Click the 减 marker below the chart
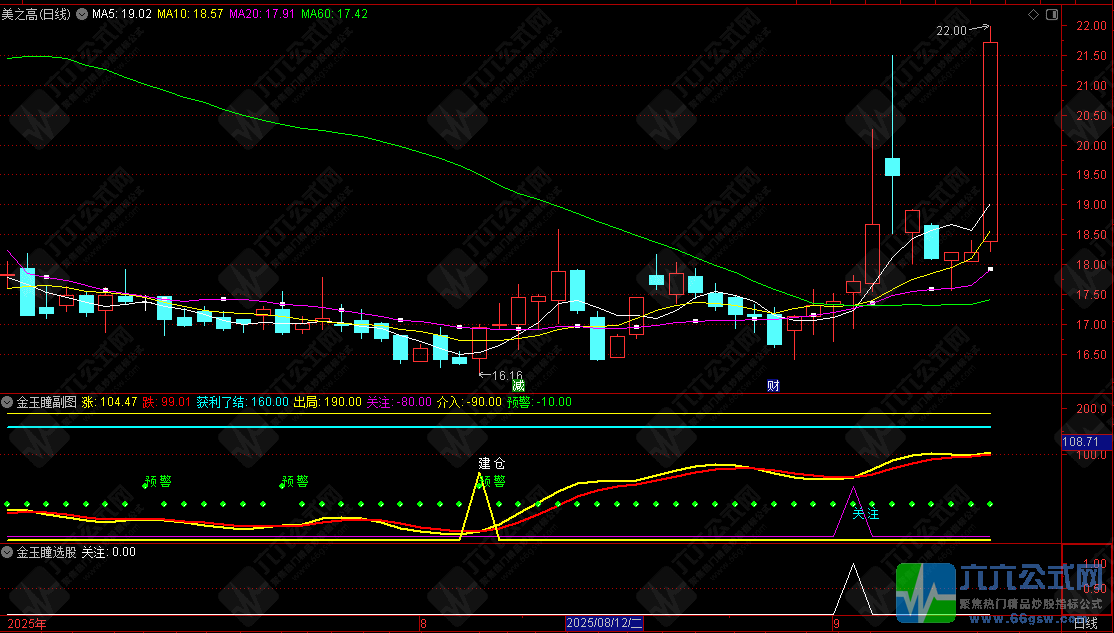Screen dimensions: 1114x633 click(519, 386)
